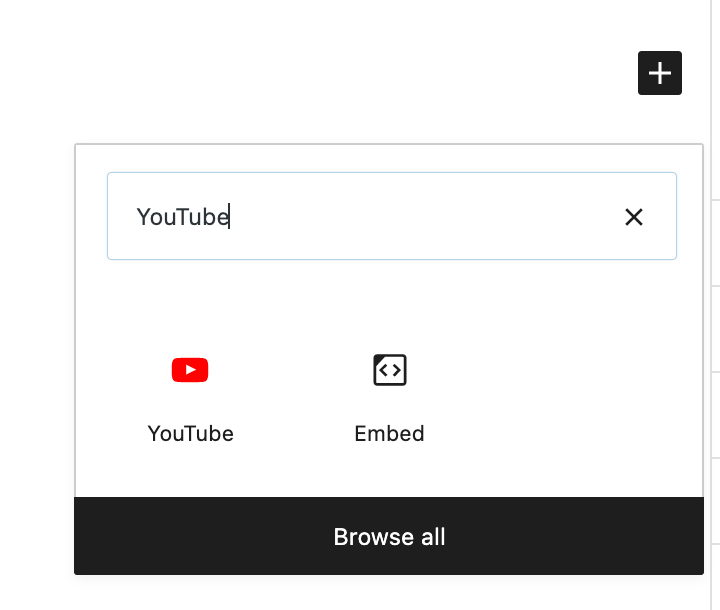Add the generic Embed block
The height and width of the screenshot is (610, 720).
coord(390,397)
